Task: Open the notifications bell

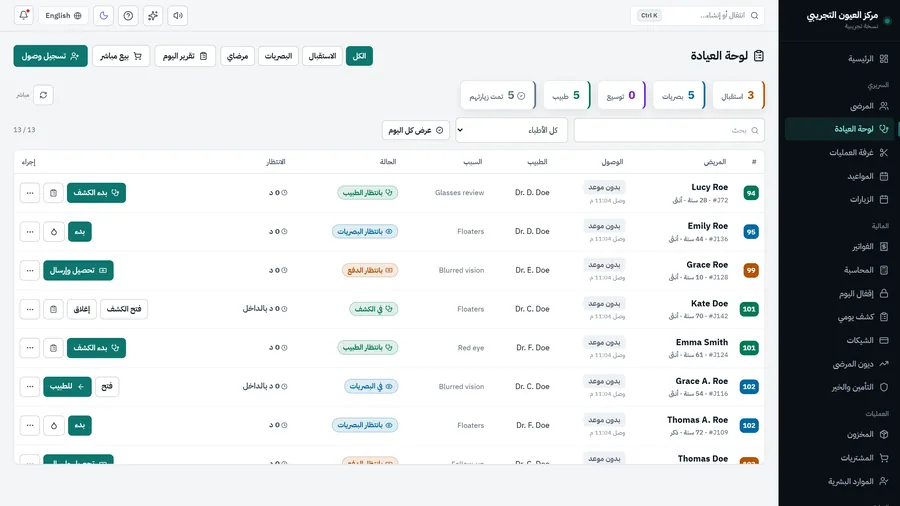Action: (x=24, y=15)
